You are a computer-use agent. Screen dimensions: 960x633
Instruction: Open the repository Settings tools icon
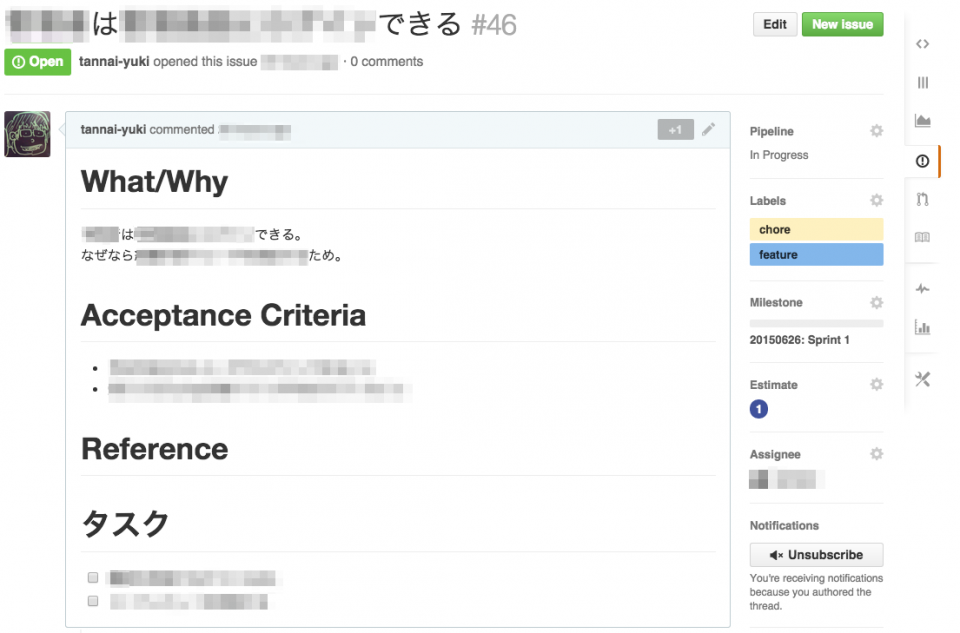[922, 379]
